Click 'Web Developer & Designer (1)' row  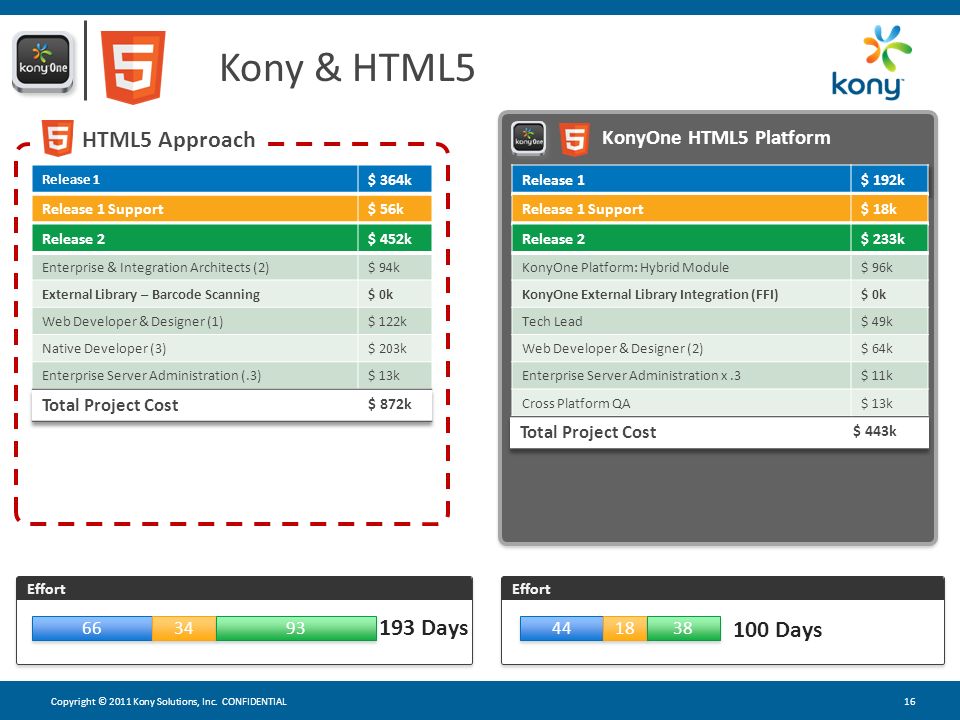pyautogui.click(x=231, y=321)
